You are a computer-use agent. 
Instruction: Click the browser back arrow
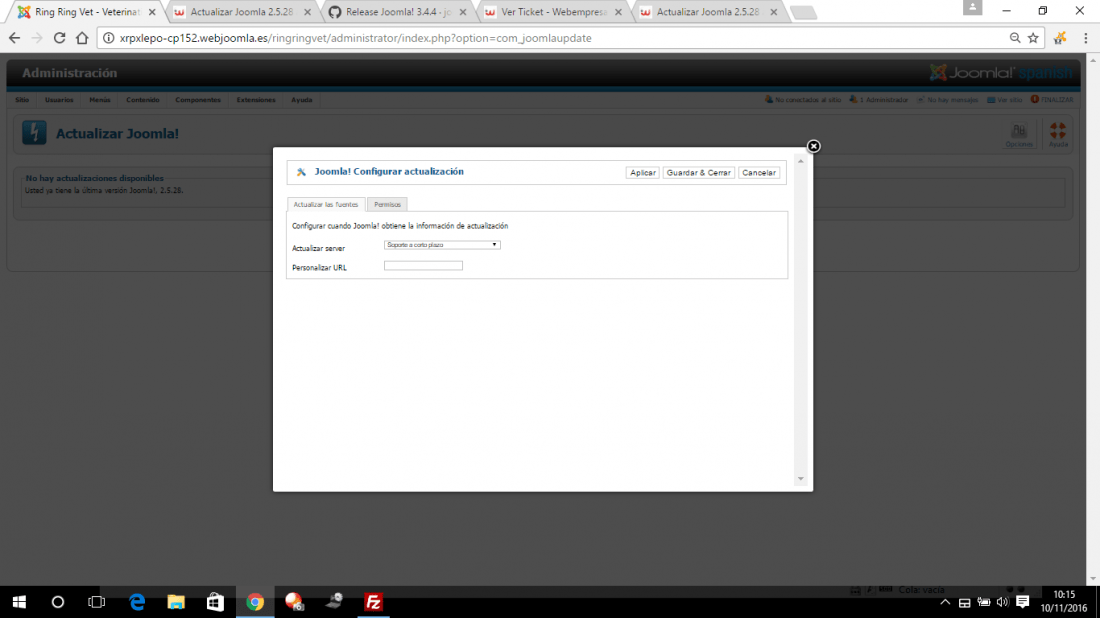tap(14, 38)
